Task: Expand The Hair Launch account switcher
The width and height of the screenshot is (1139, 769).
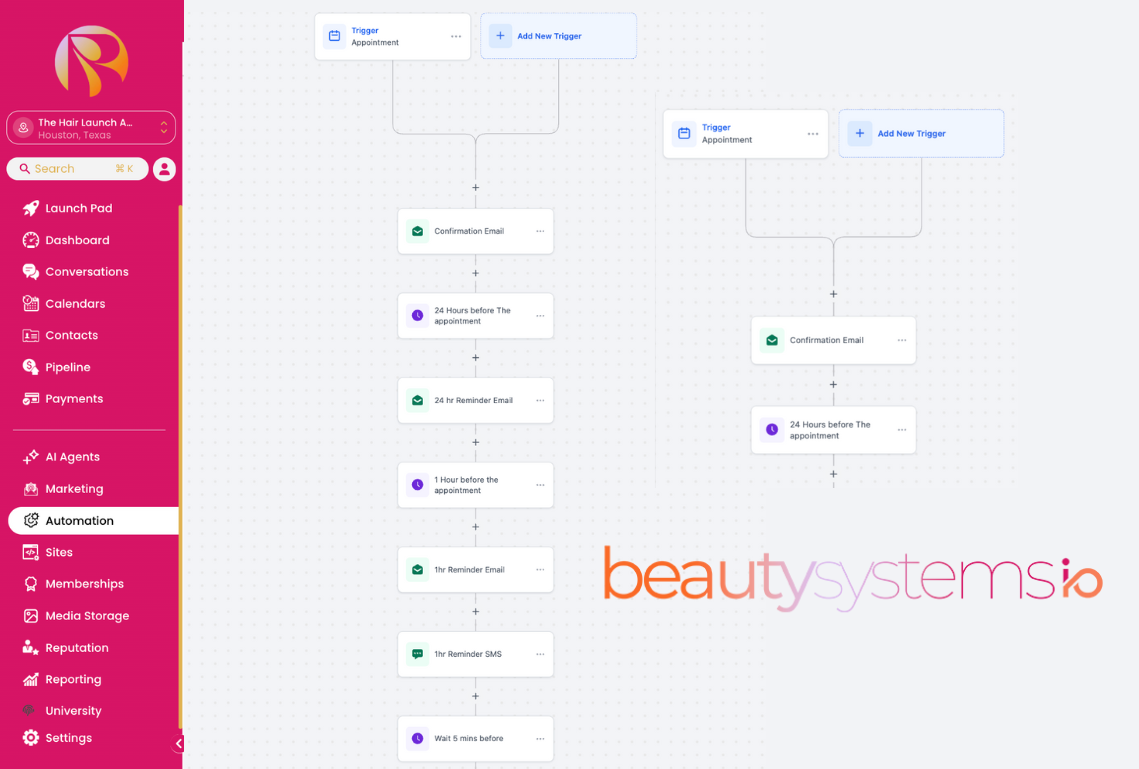Action: [163, 127]
